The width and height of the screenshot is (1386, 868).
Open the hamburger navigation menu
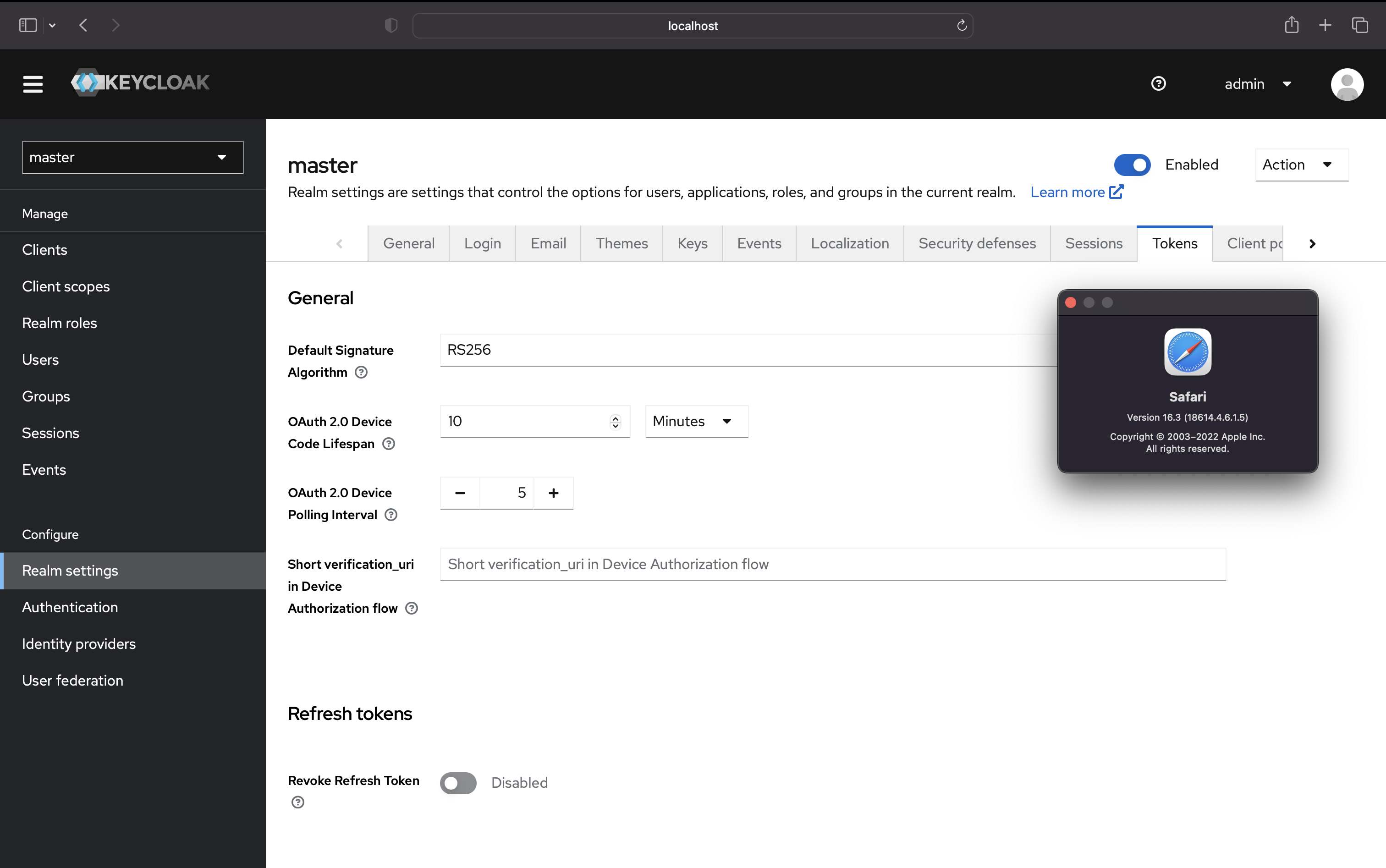(x=33, y=84)
